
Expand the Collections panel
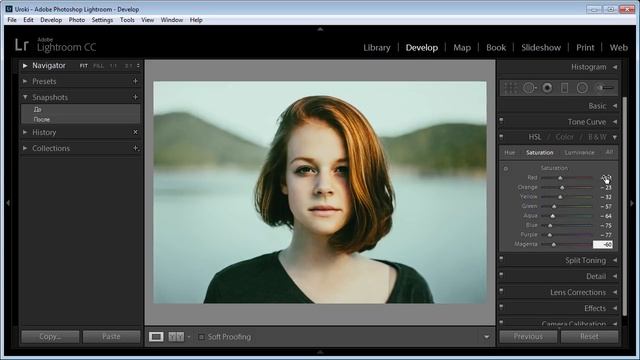(x=25, y=148)
